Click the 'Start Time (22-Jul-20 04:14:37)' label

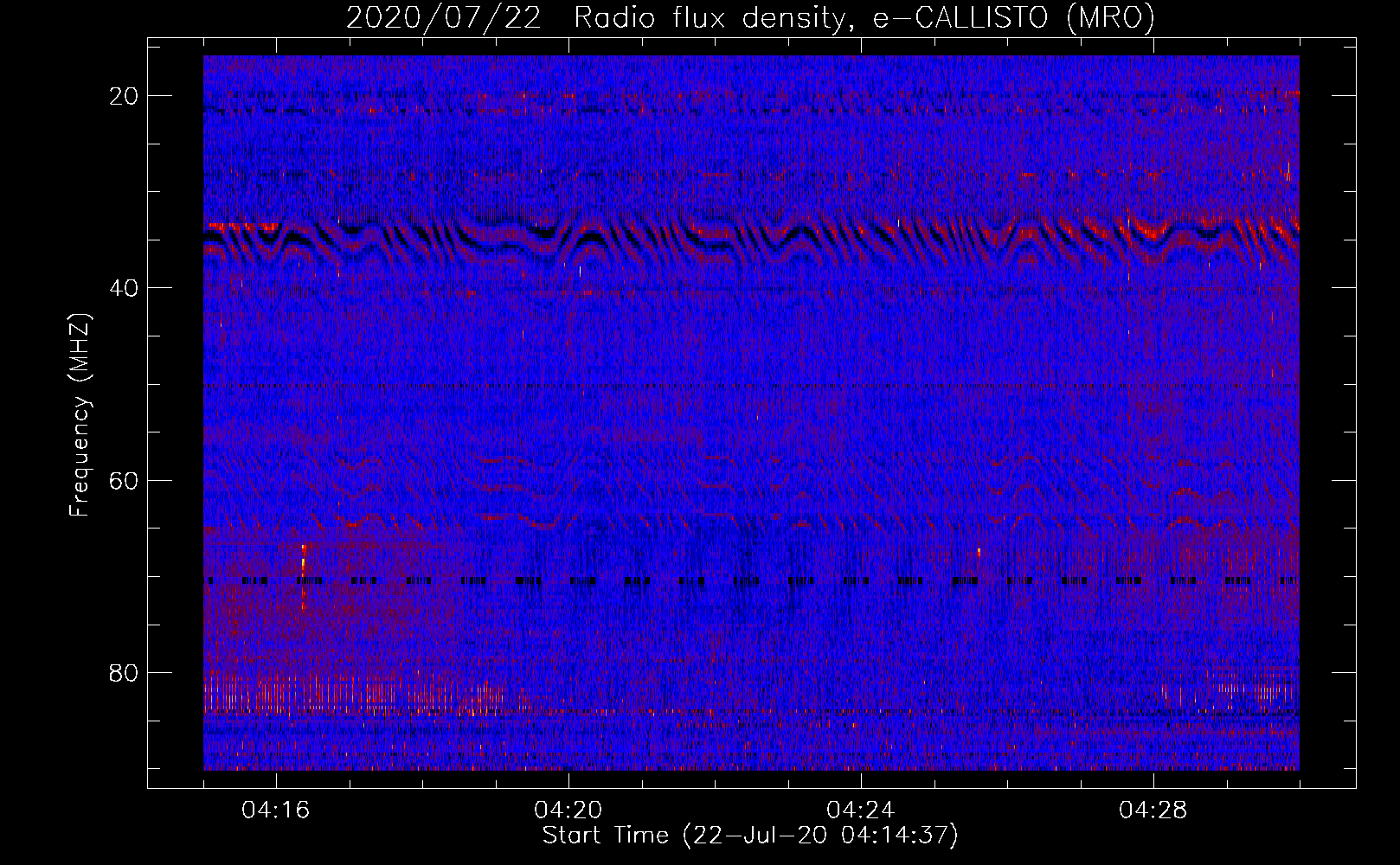[750, 836]
